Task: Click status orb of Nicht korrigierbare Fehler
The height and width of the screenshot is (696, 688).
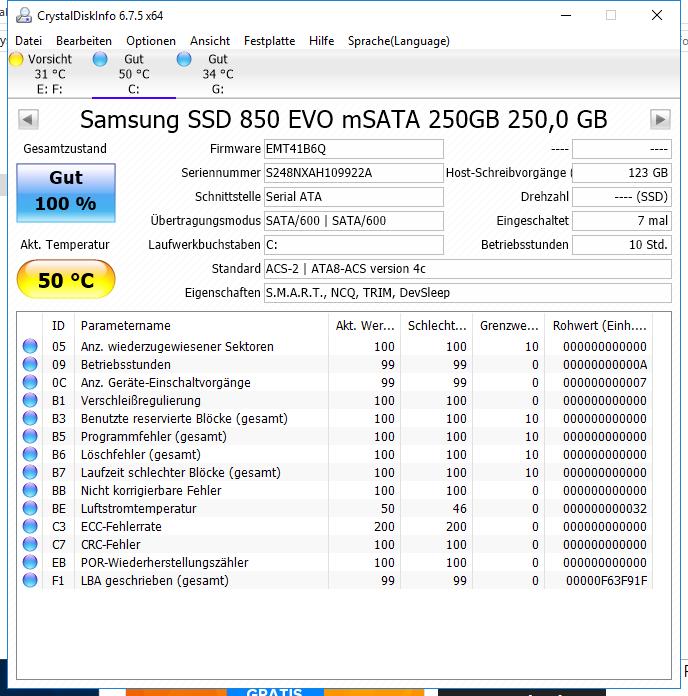Action: [x=30, y=490]
